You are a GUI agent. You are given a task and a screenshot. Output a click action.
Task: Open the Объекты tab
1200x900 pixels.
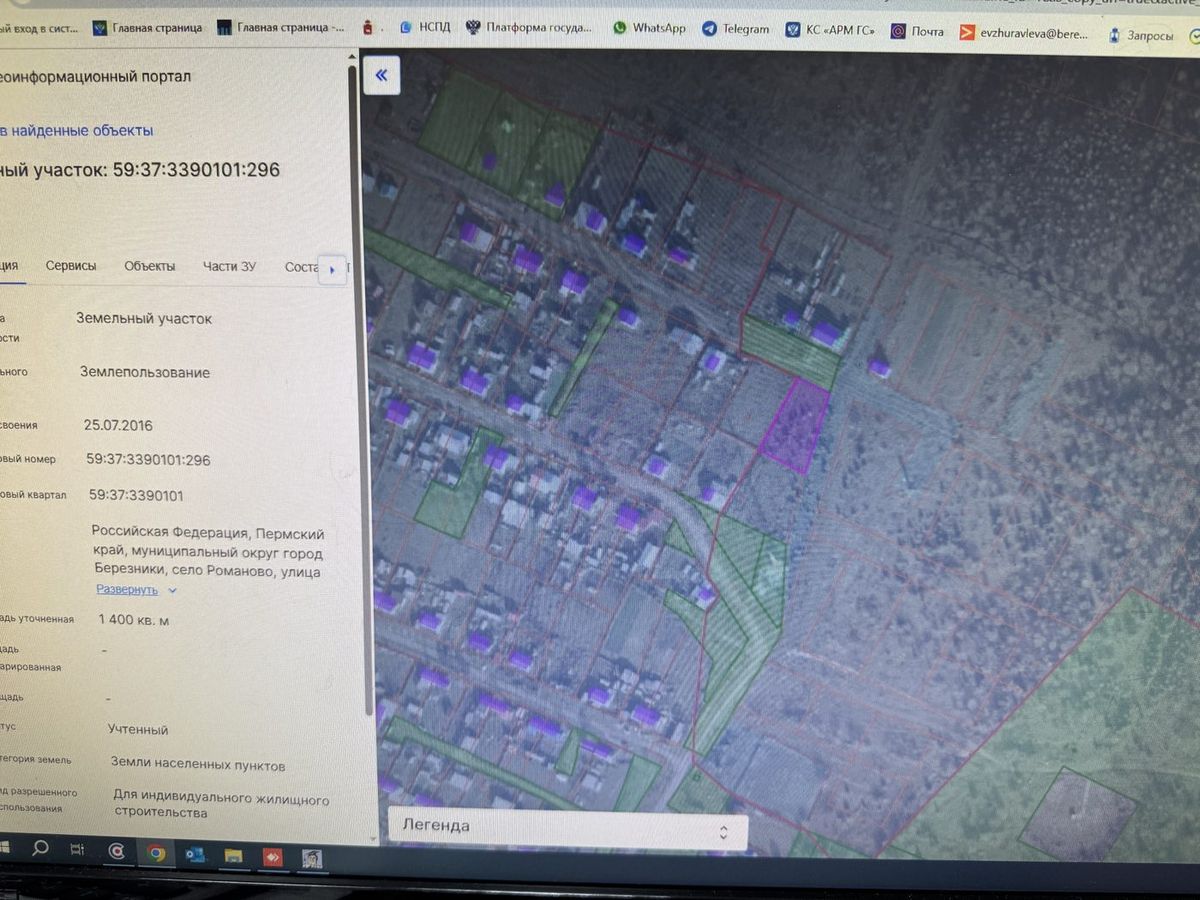pos(150,266)
